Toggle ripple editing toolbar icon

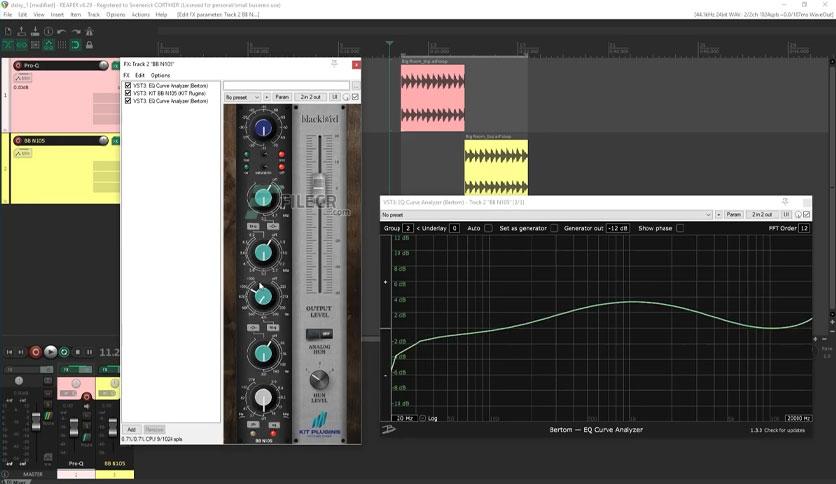pyautogui.click(x=35, y=45)
